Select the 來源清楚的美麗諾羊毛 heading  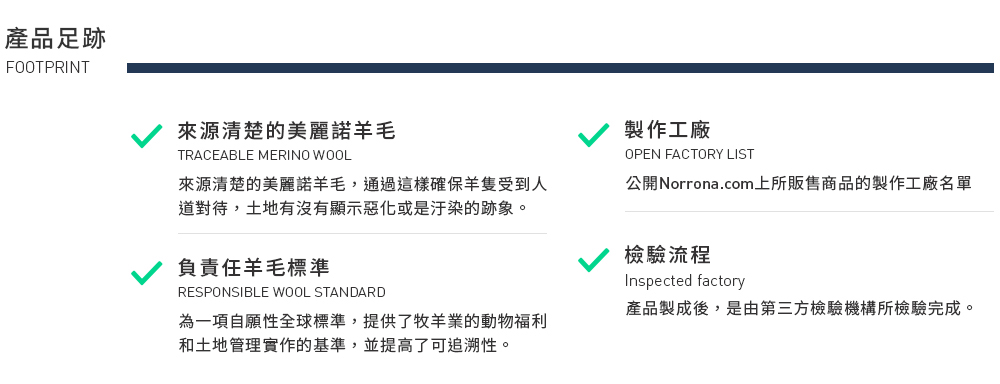[286, 131]
